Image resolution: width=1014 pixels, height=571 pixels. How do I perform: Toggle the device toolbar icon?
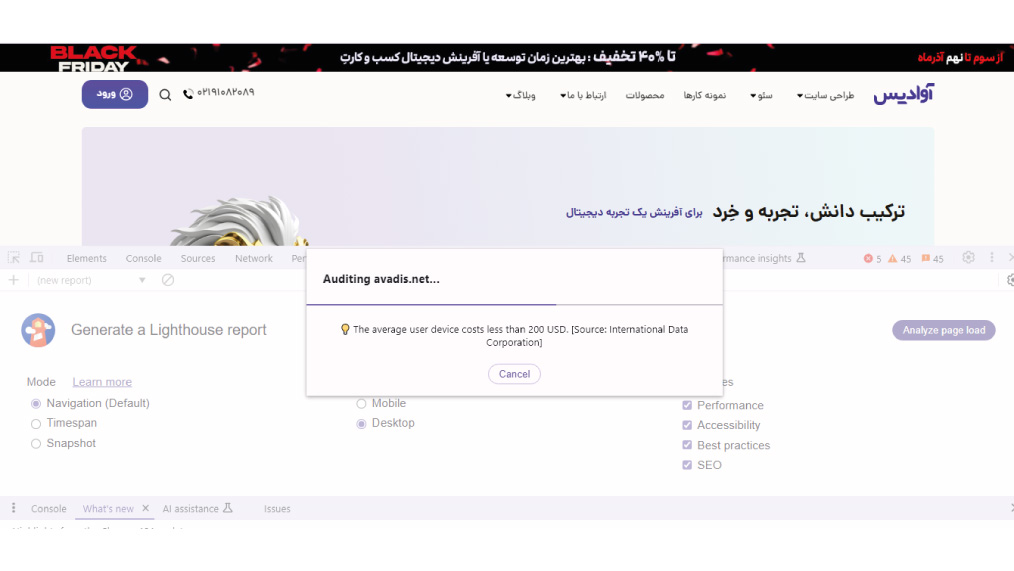tap(37, 257)
